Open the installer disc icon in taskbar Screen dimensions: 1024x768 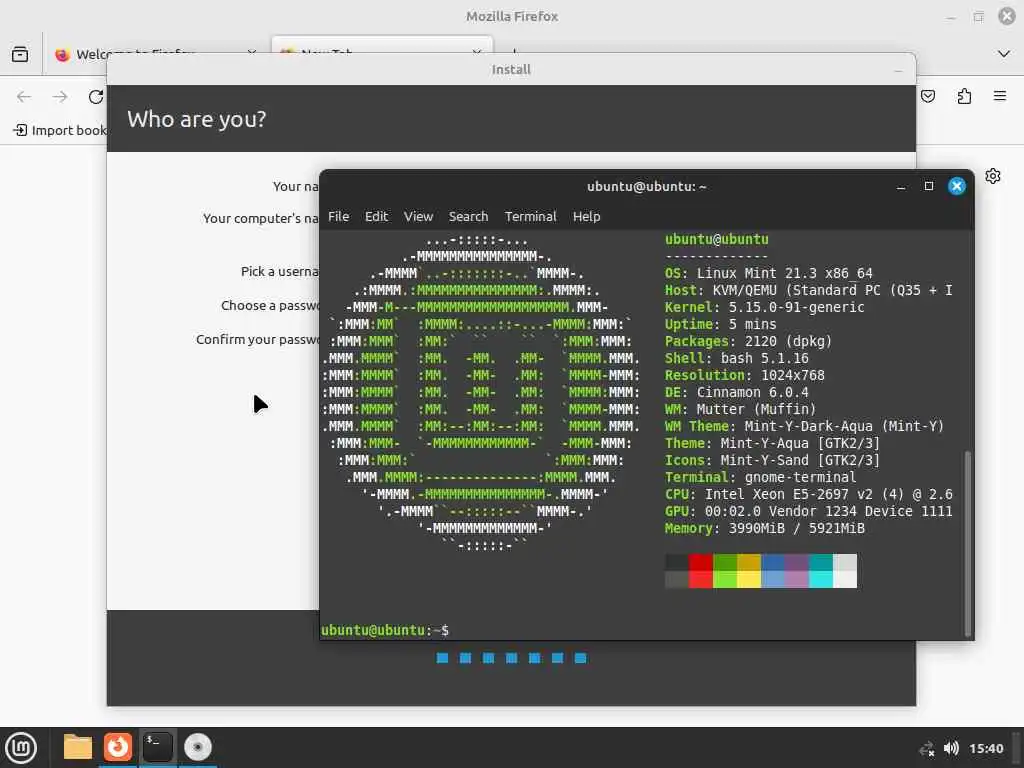(198, 747)
